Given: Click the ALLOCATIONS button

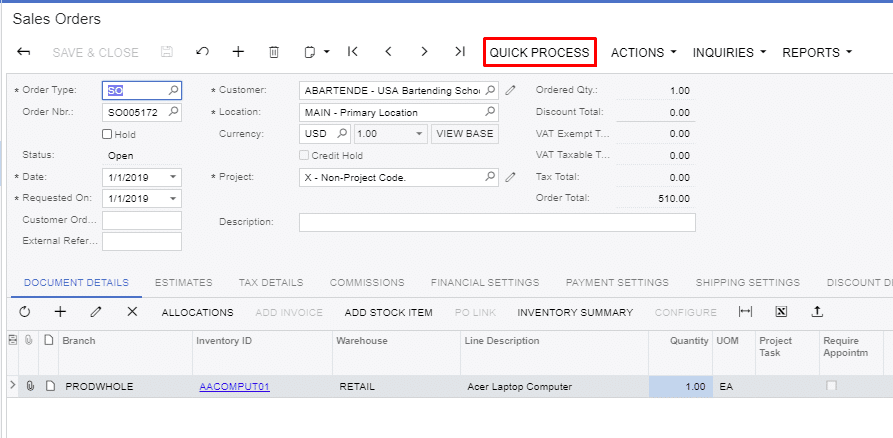Looking at the screenshot, I should (x=197, y=312).
